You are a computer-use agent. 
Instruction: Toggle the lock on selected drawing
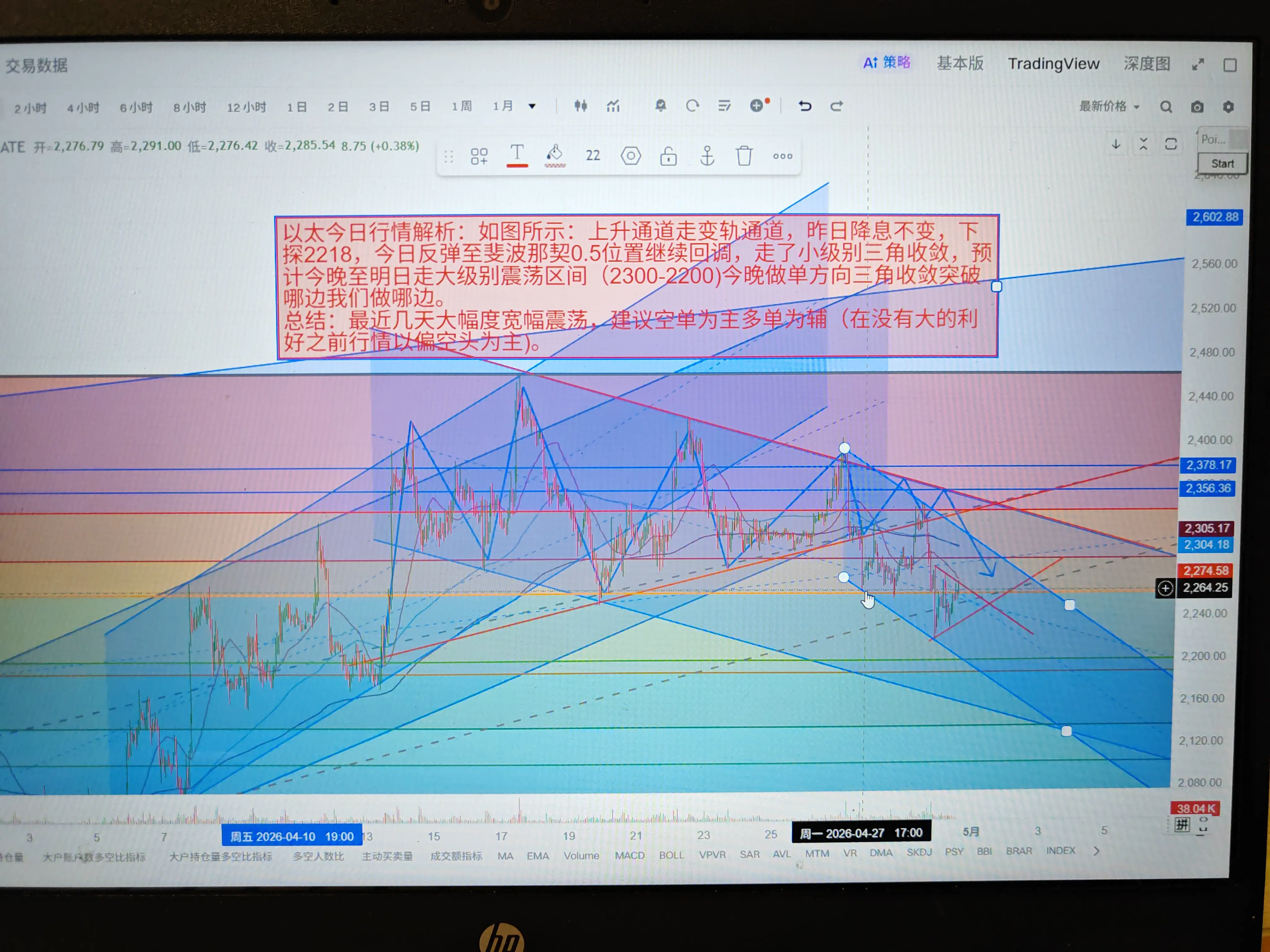point(668,156)
